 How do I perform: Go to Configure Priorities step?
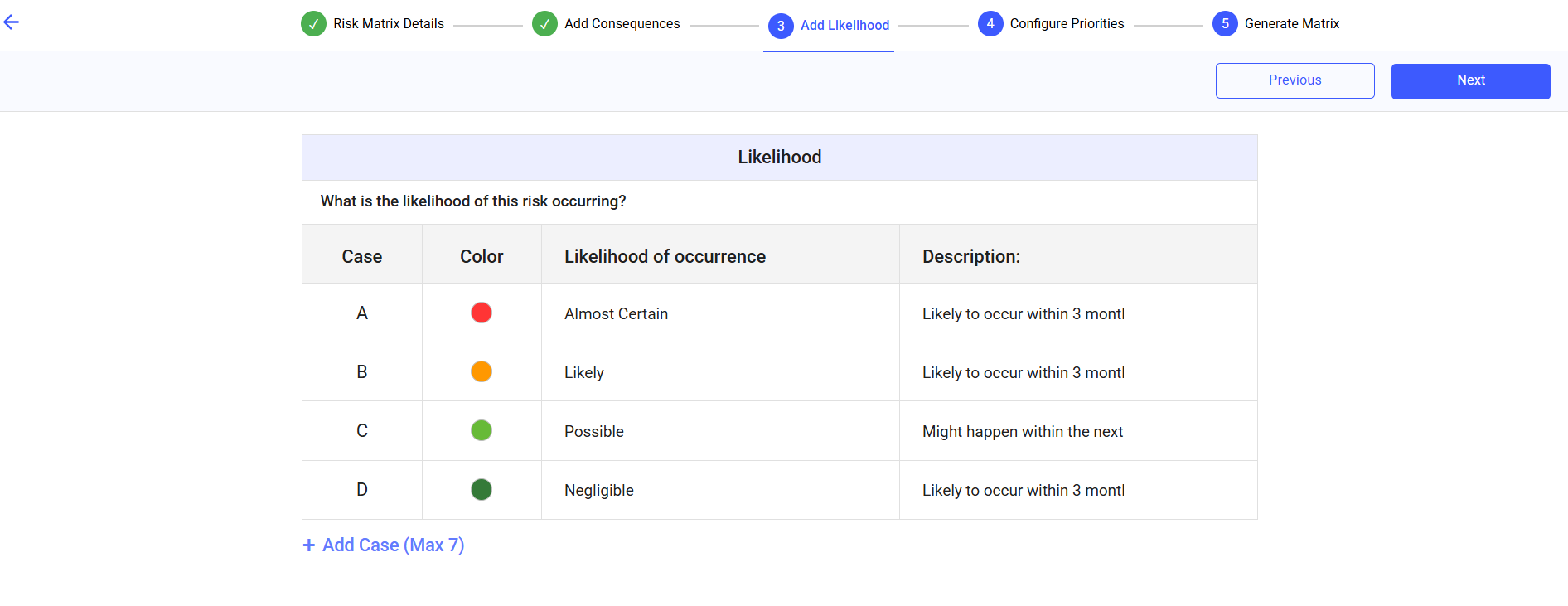(x=1067, y=24)
